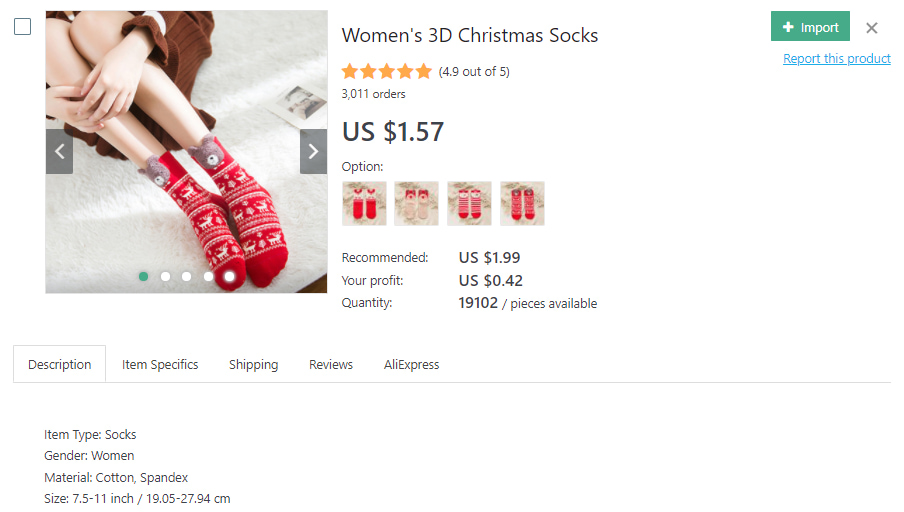Close the product details panel
904x512 pixels.
872,28
